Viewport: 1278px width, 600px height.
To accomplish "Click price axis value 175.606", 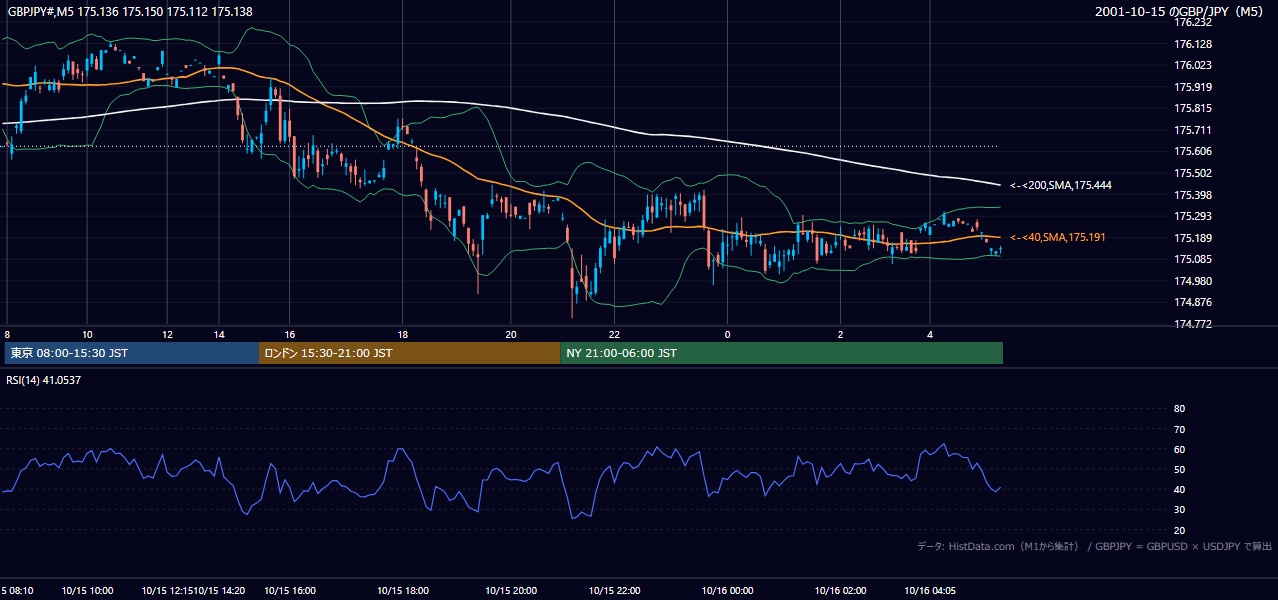I will [1193, 151].
